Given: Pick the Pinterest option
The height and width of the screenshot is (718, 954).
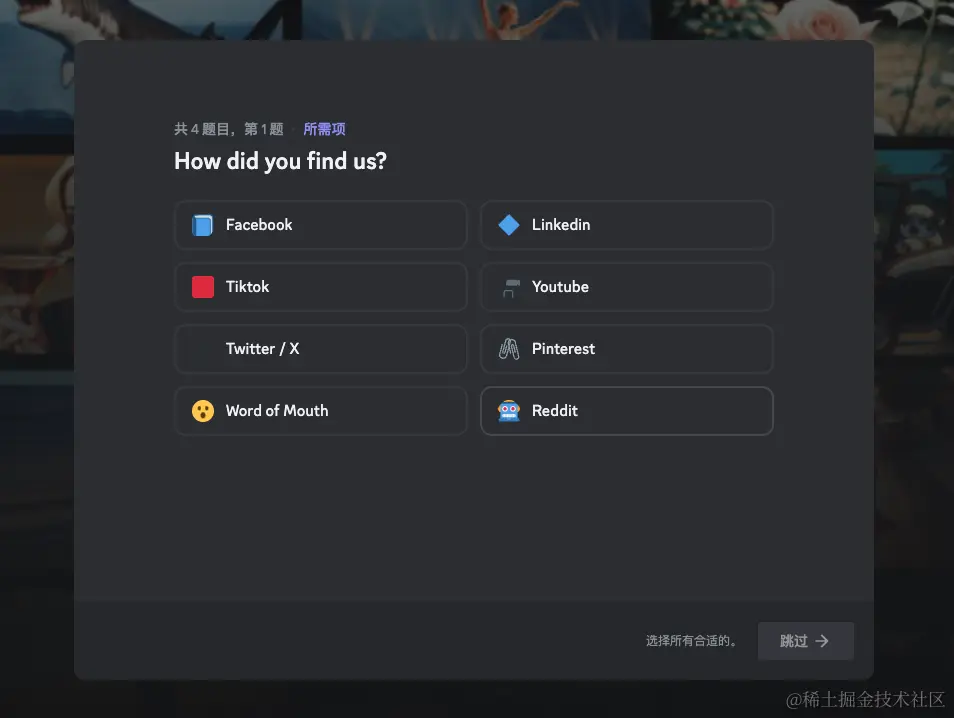Looking at the screenshot, I should coord(627,349).
